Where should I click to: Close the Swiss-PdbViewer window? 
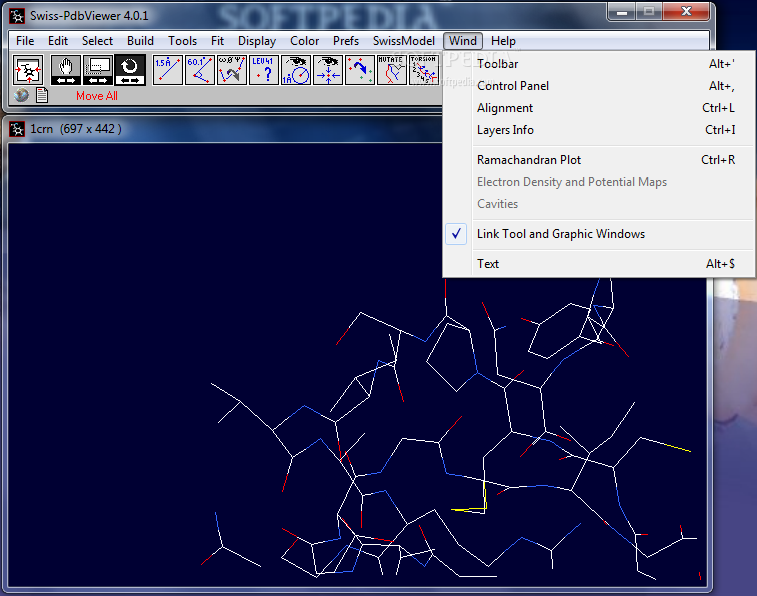point(686,12)
